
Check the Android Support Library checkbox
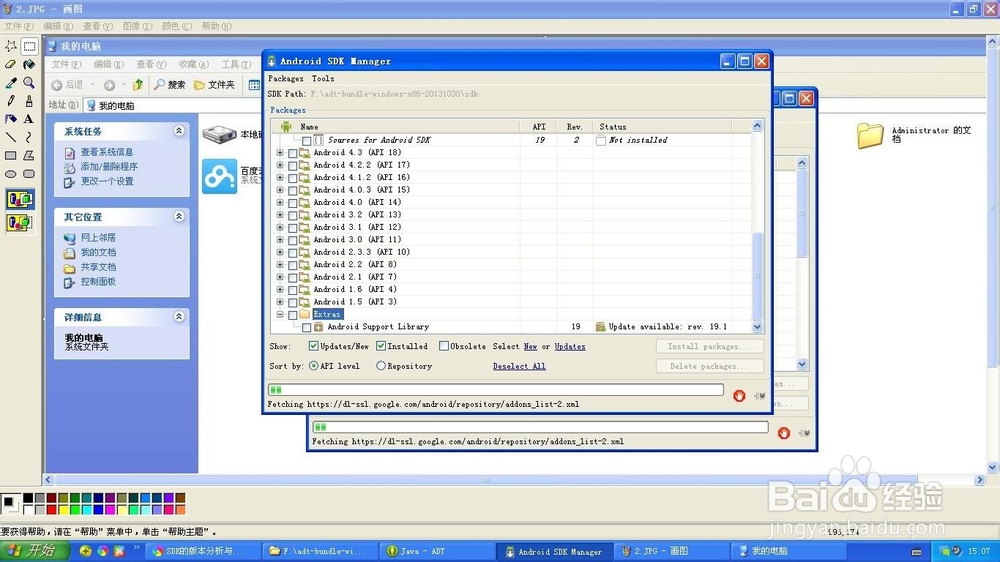tap(307, 327)
